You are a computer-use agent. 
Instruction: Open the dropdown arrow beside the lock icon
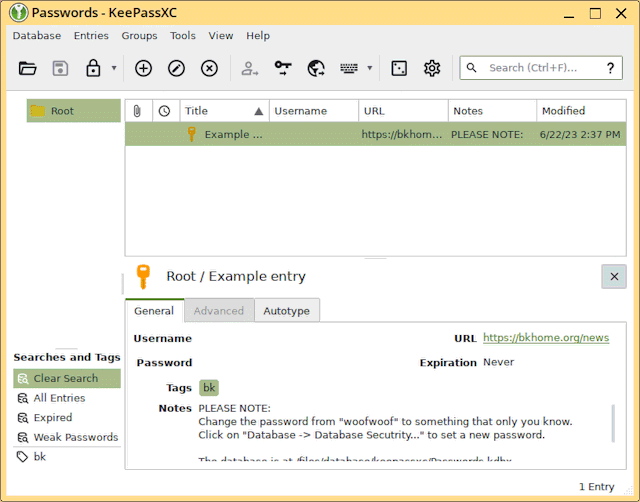114,68
